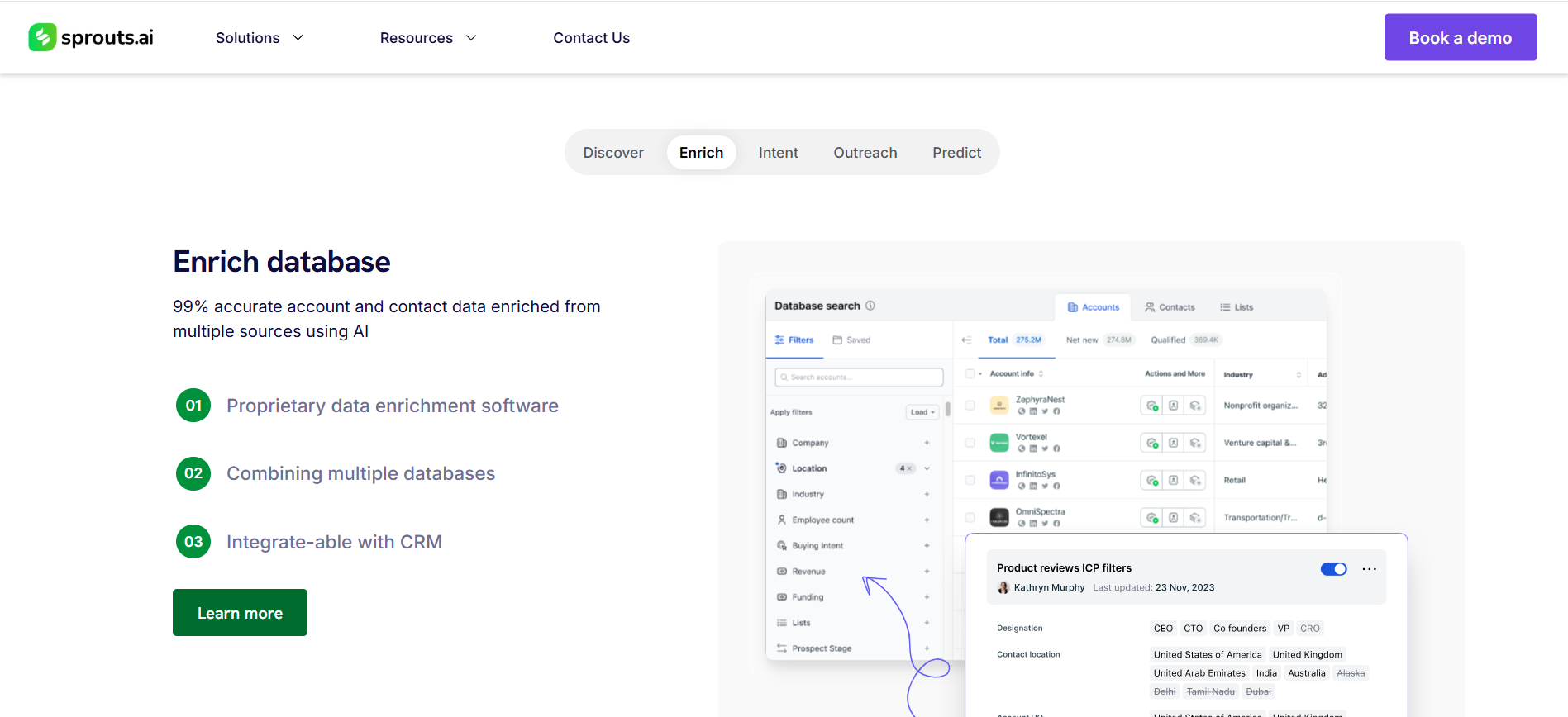Viewport: 1568px width, 717px height.
Task: Click the Buying Intent filter icon
Action: (x=782, y=545)
